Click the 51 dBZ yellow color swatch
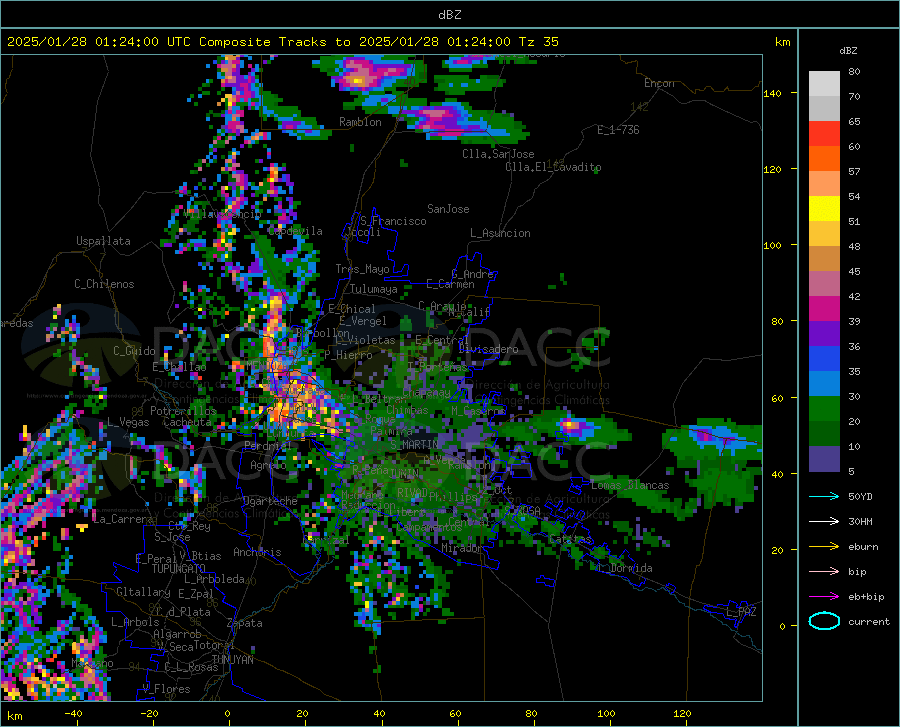Screen dimensions: 900x727 [x=824, y=209]
